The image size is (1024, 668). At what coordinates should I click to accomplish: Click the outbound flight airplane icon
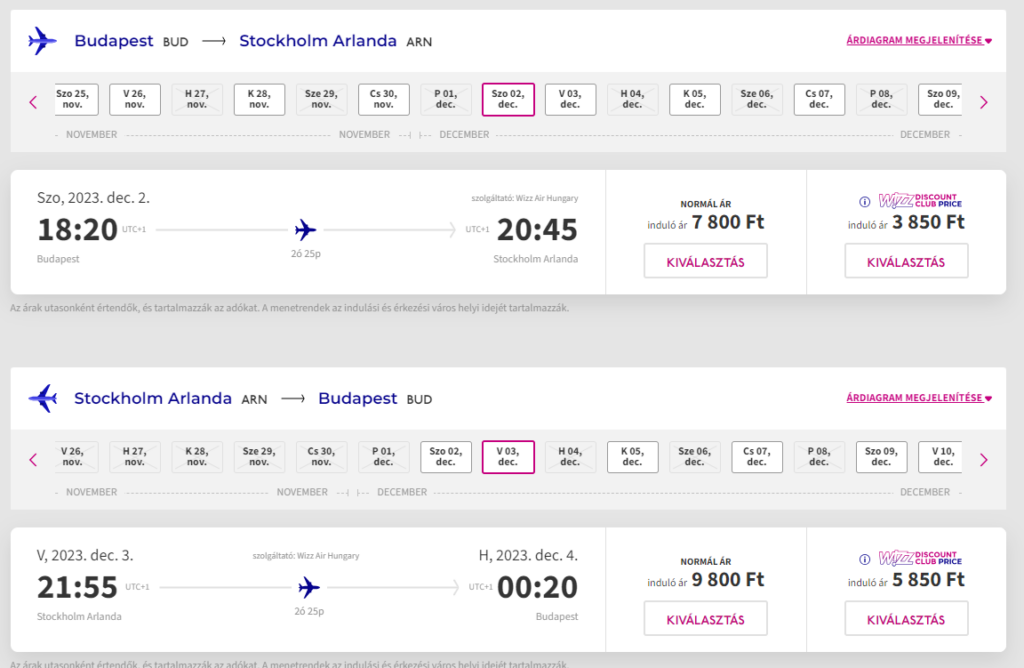pos(42,41)
